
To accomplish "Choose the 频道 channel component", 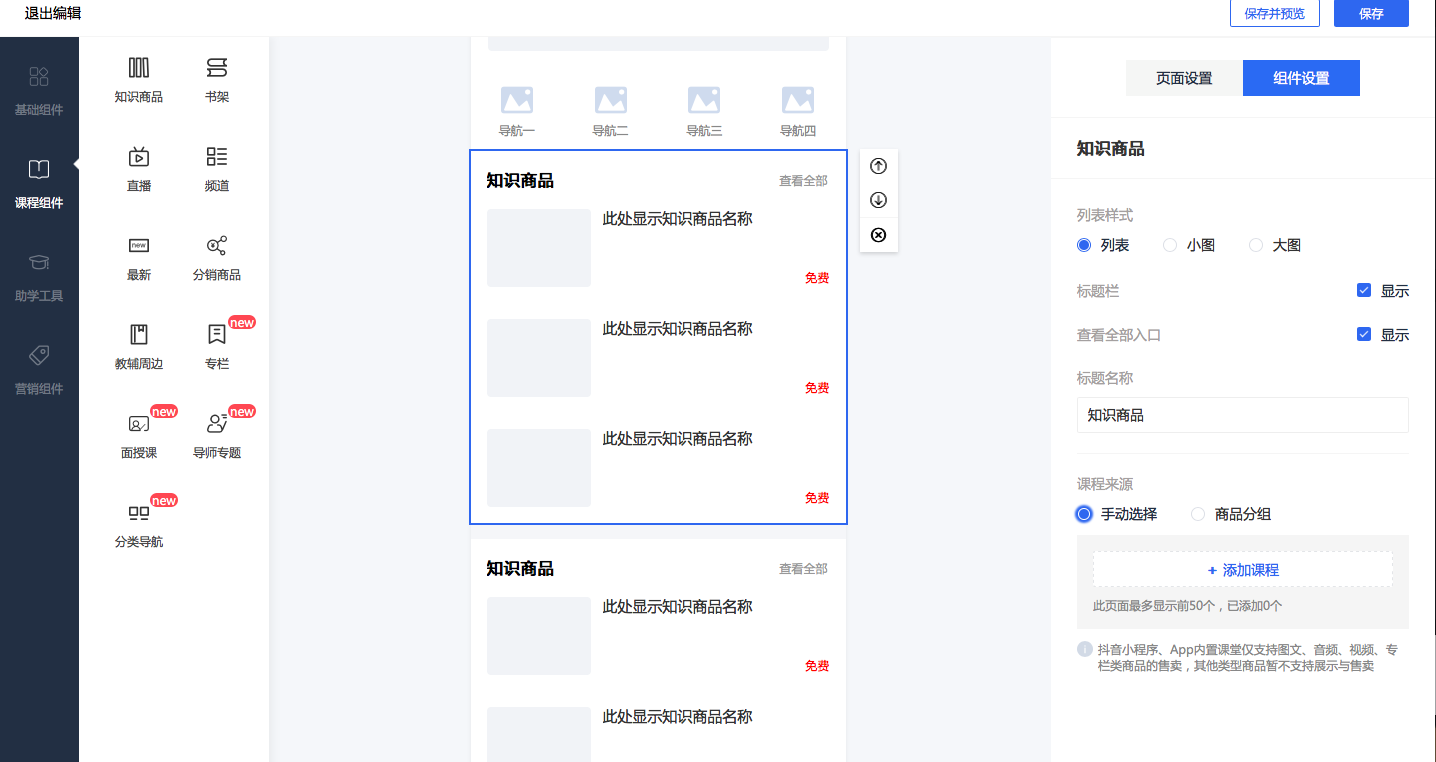I will (x=217, y=169).
